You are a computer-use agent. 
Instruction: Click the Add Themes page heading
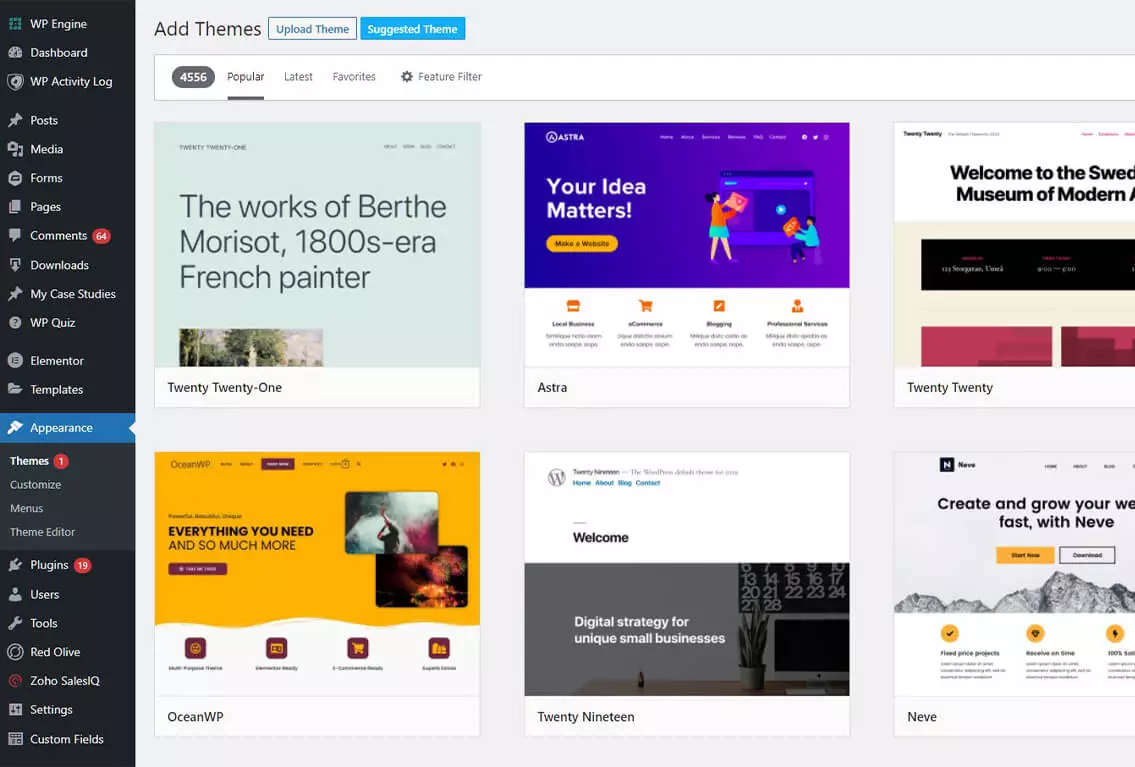pyautogui.click(x=208, y=29)
